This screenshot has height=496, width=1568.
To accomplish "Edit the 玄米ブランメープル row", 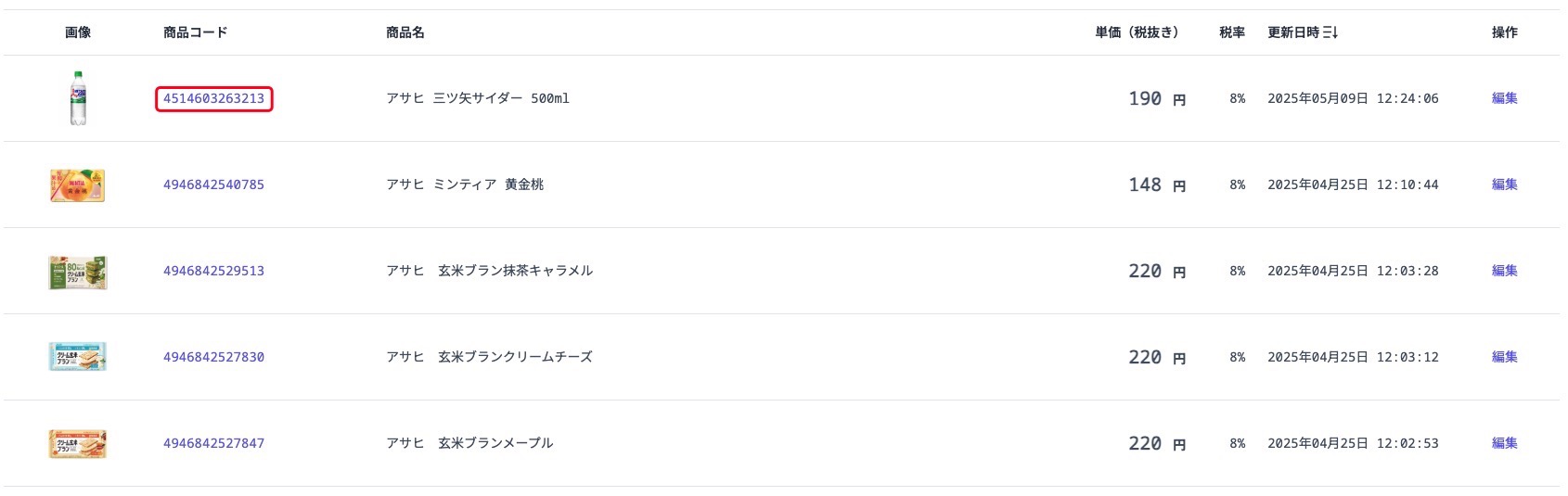I will coord(1504,443).
